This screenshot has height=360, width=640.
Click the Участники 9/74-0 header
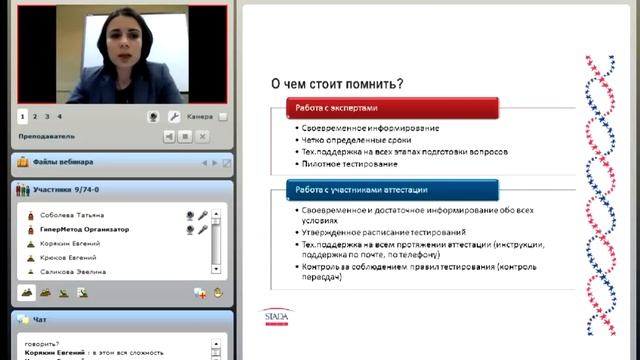(66, 190)
